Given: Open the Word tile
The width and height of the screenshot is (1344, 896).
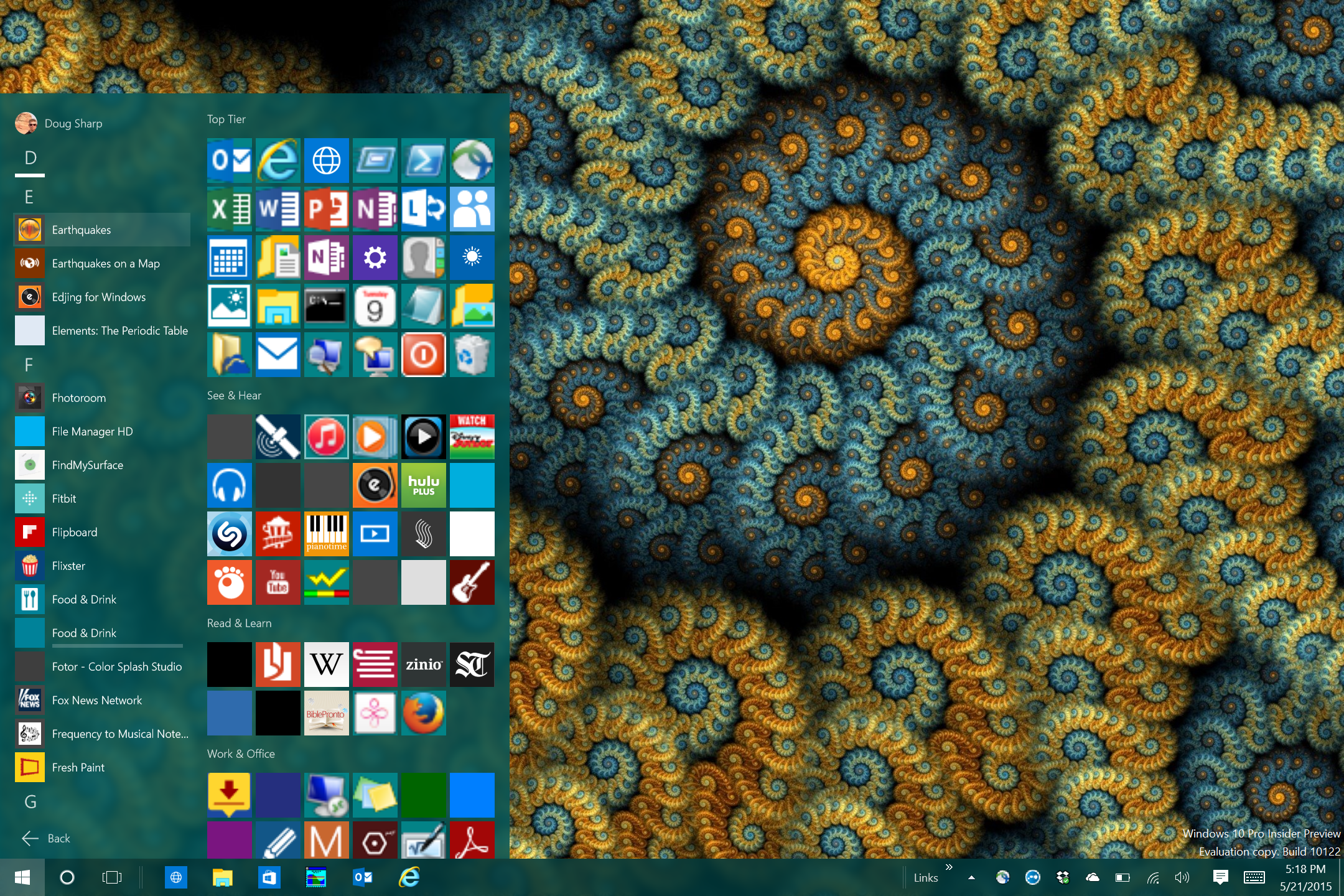Looking at the screenshot, I should (x=278, y=209).
